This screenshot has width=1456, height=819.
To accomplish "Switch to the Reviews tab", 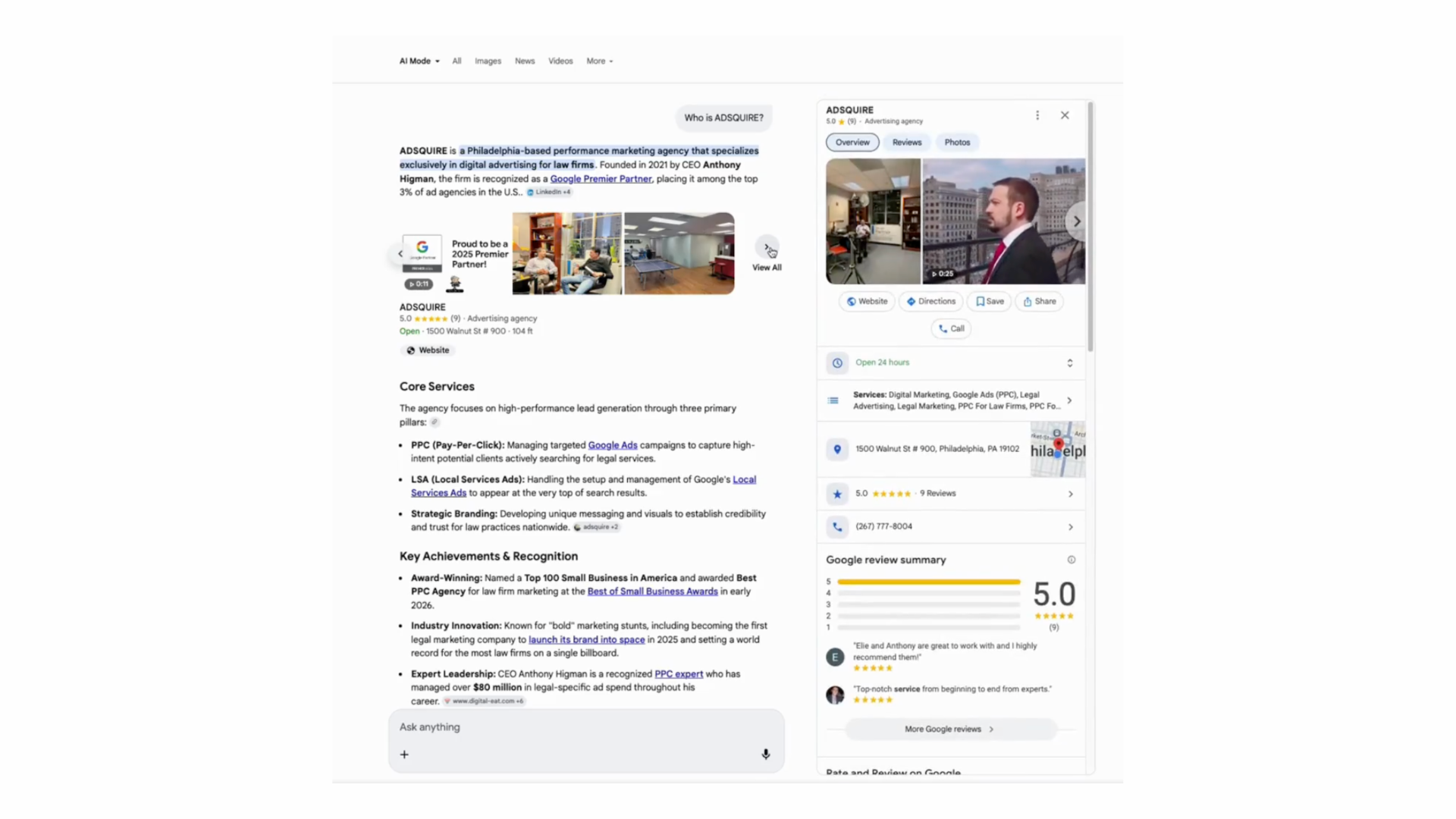I will [x=906, y=142].
